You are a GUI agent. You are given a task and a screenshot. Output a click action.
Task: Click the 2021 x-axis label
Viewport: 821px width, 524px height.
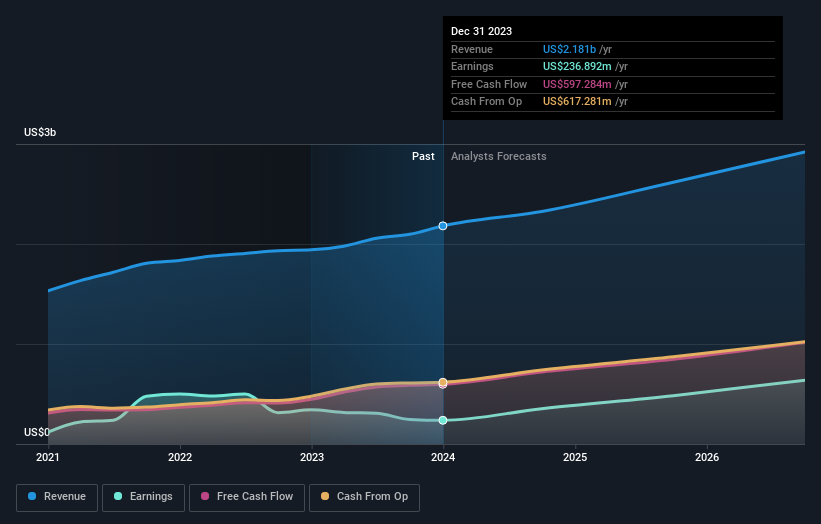pyautogui.click(x=48, y=457)
